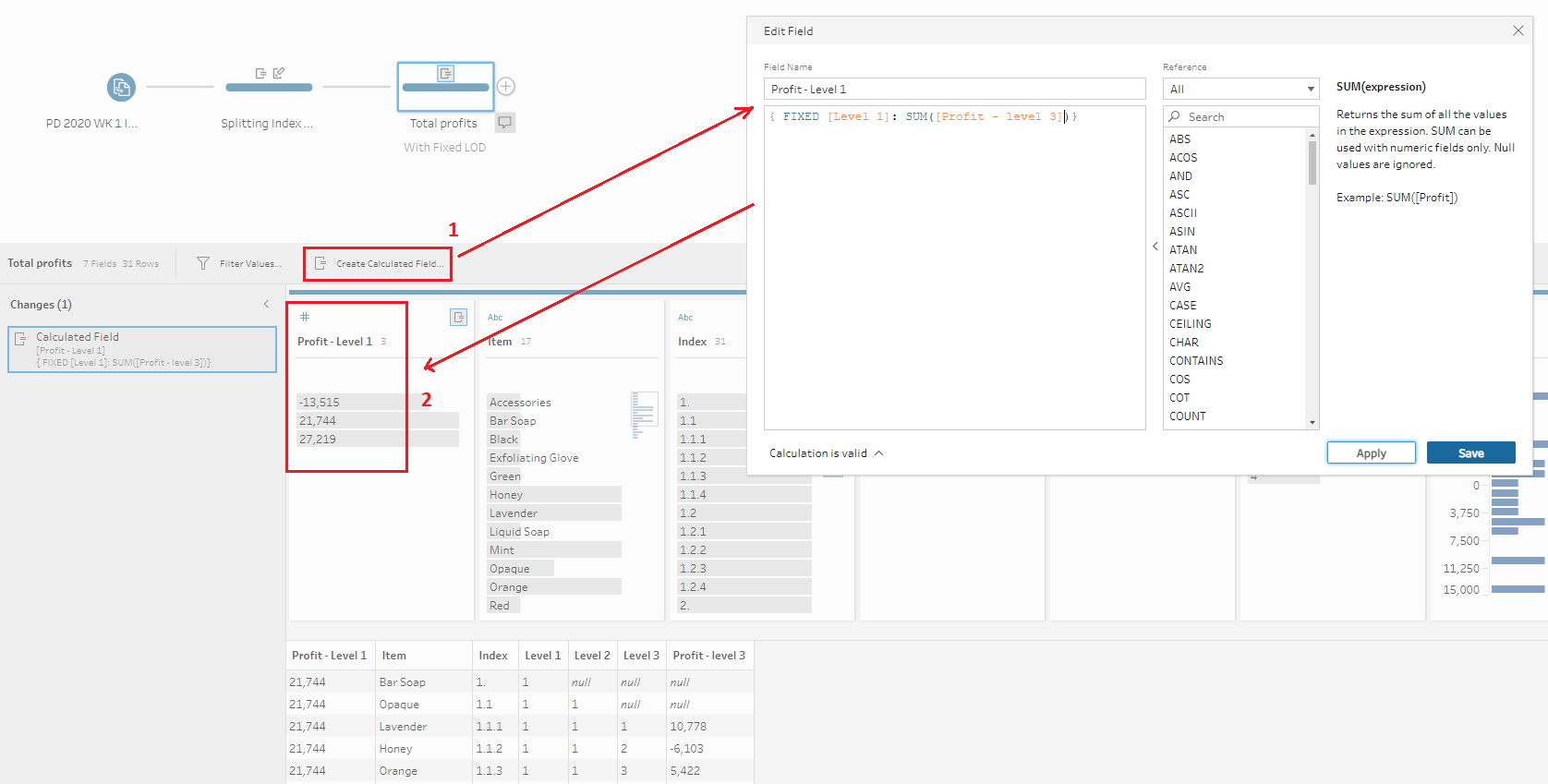The width and height of the screenshot is (1548, 784).
Task: Choose ACOS in the function list
Action: 1183,158
